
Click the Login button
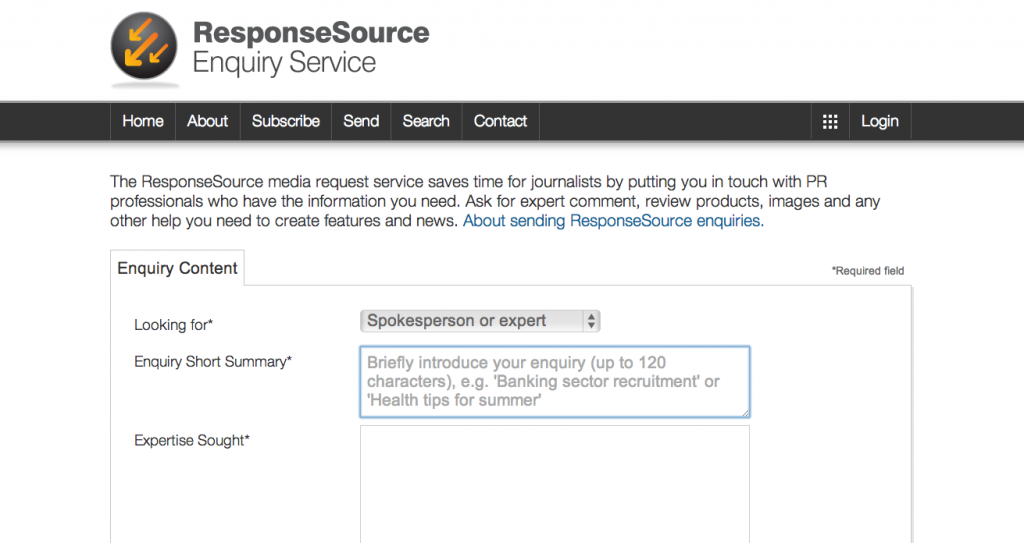coord(880,122)
